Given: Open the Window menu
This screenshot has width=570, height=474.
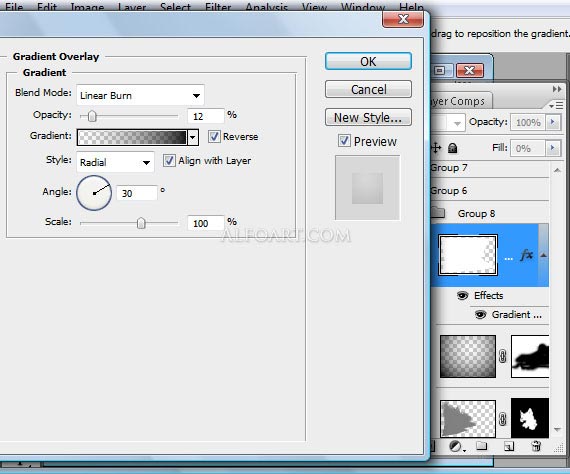Looking at the screenshot, I should [x=363, y=7].
